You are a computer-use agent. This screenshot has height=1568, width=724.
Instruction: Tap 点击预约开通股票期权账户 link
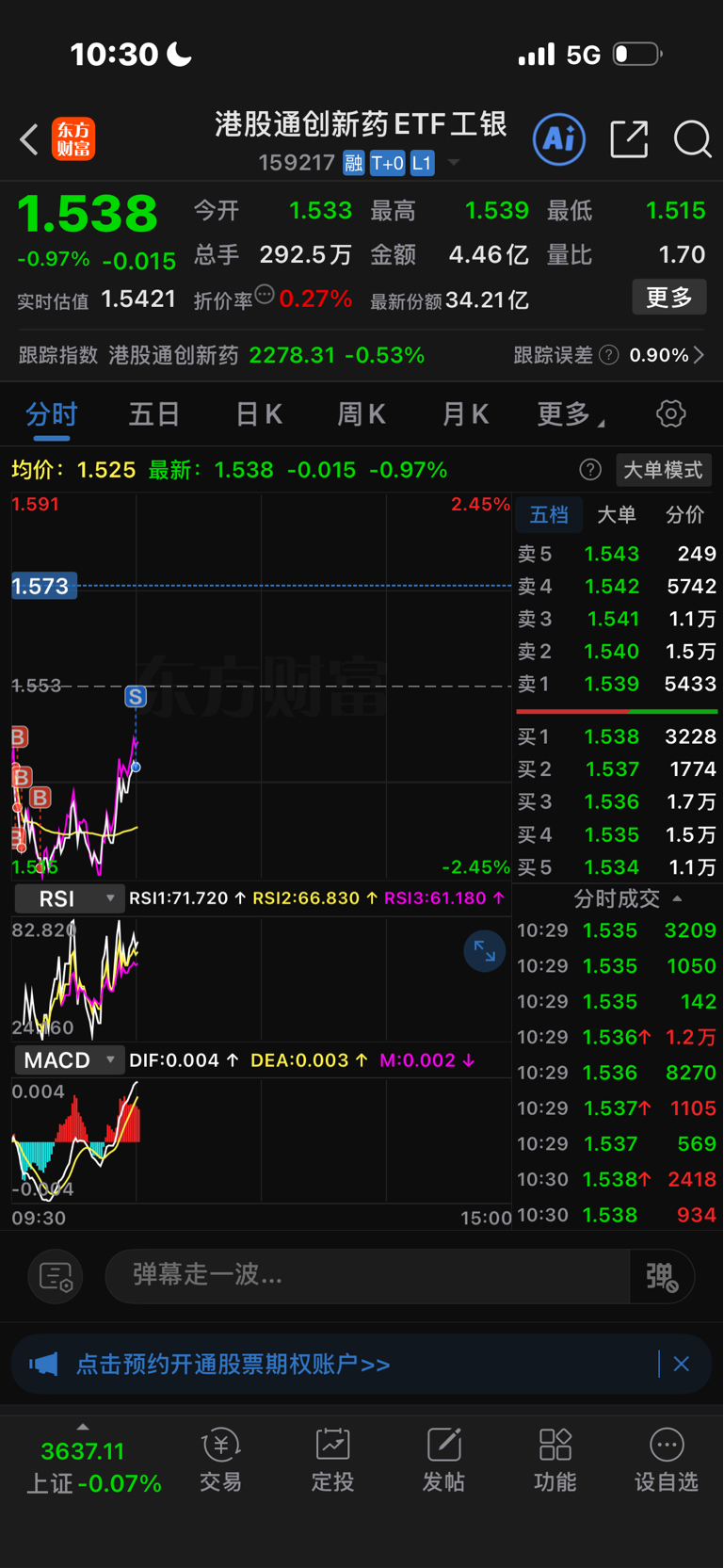[233, 1364]
